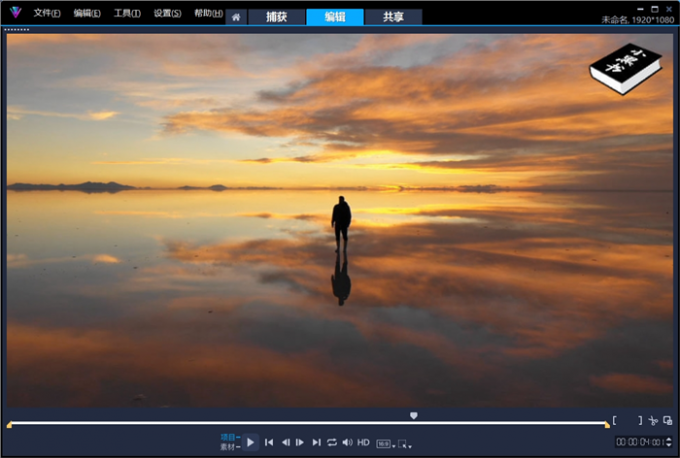Enlarge the preview window
680x458 pixels.
tap(667, 421)
